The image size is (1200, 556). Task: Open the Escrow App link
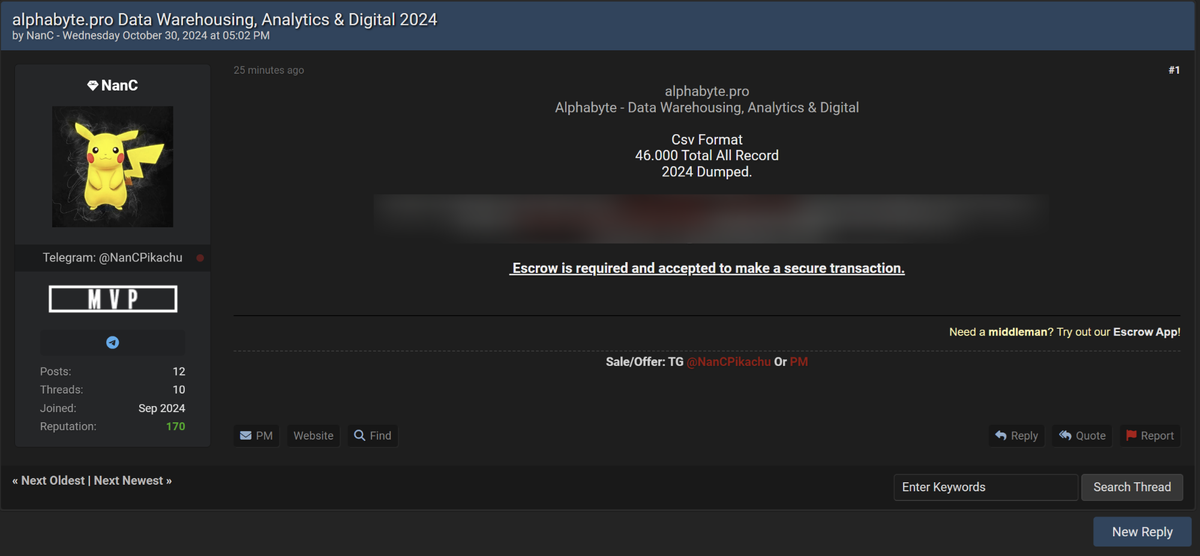click(1145, 332)
